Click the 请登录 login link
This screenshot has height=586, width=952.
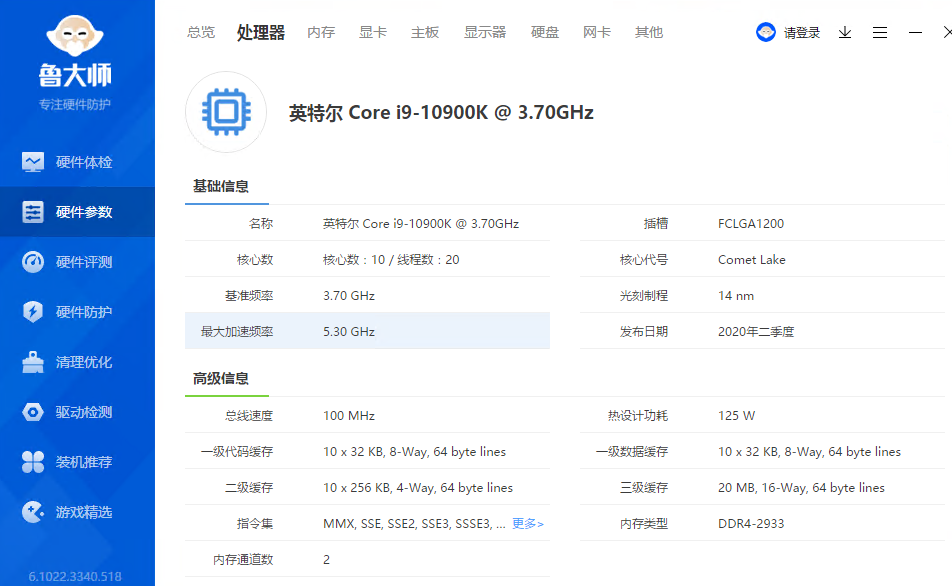(x=802, y=33)
